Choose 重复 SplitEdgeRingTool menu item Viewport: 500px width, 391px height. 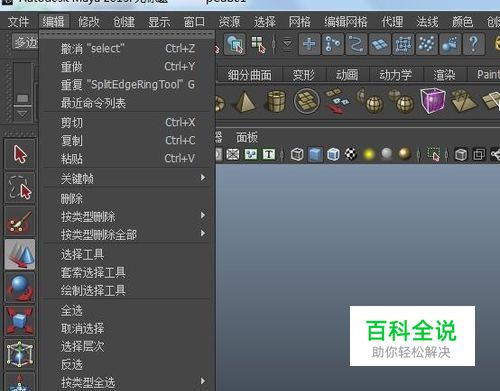[x=128, y=85]
